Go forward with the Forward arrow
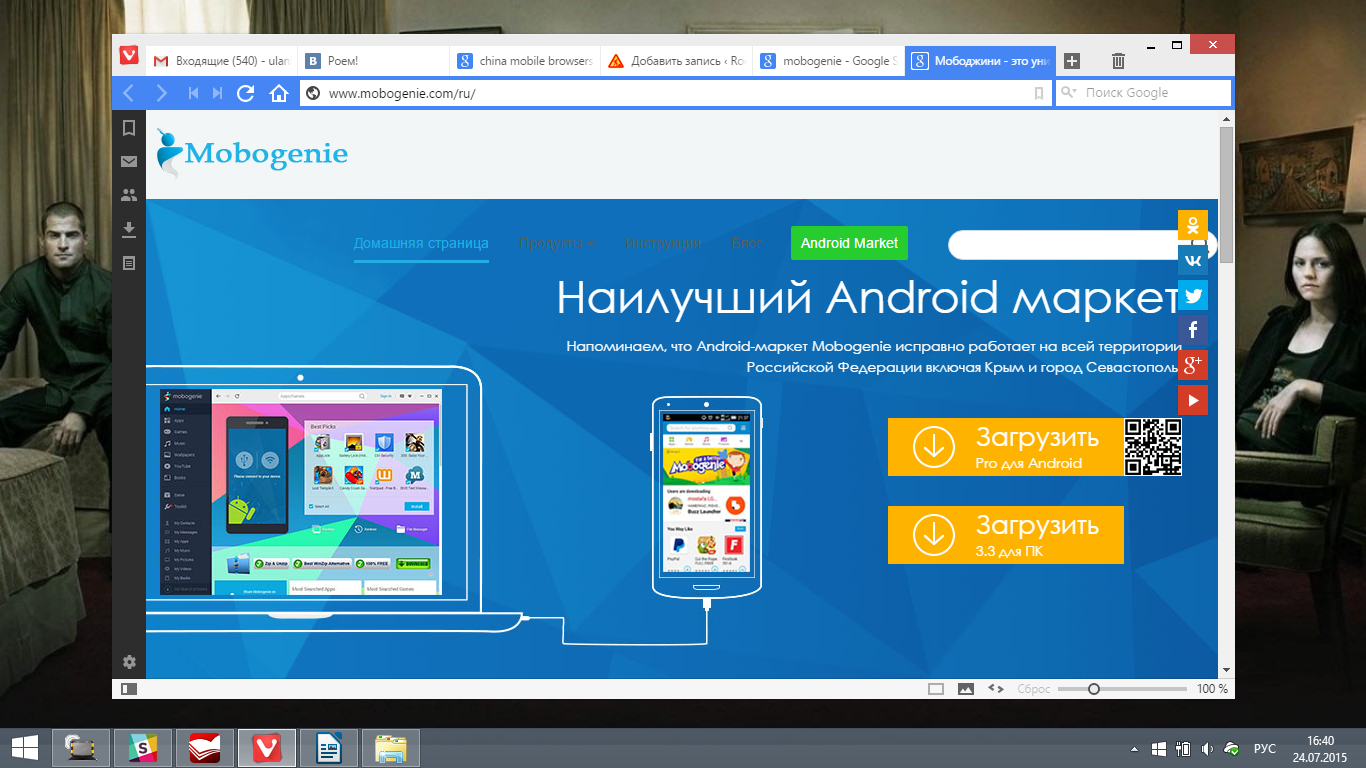 [161, 93]
